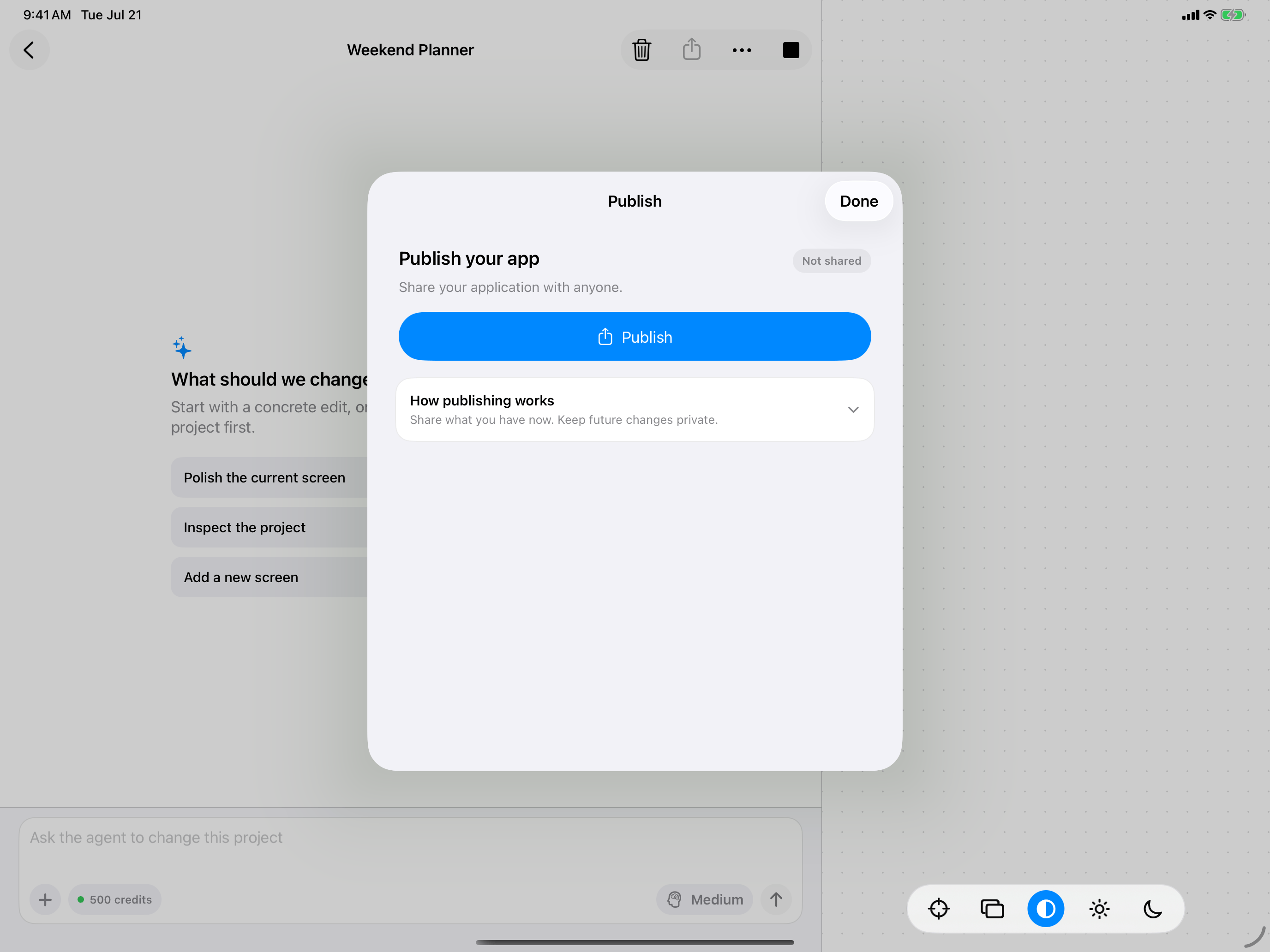
Task: Click the overlapping screens icon
Action: (x=992, y=909)
